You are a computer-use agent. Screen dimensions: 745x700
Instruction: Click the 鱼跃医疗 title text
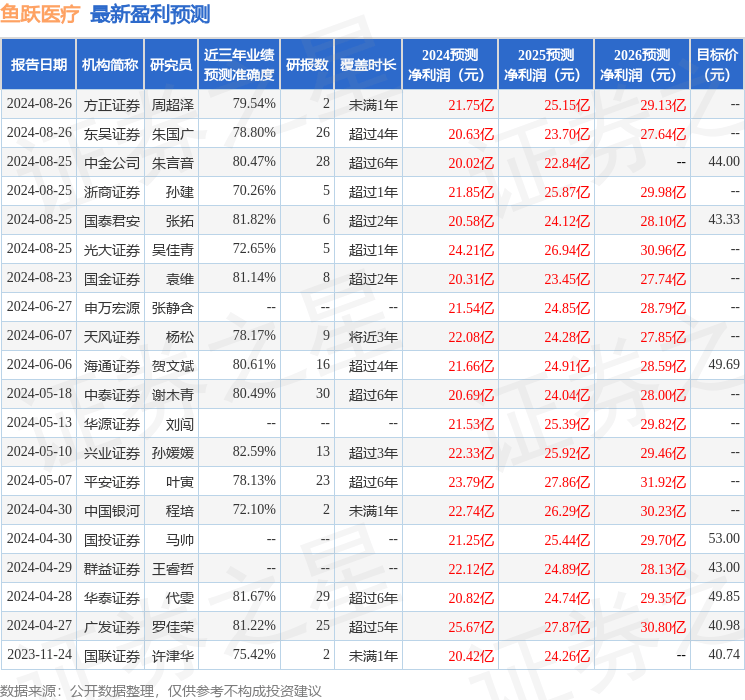41,14
